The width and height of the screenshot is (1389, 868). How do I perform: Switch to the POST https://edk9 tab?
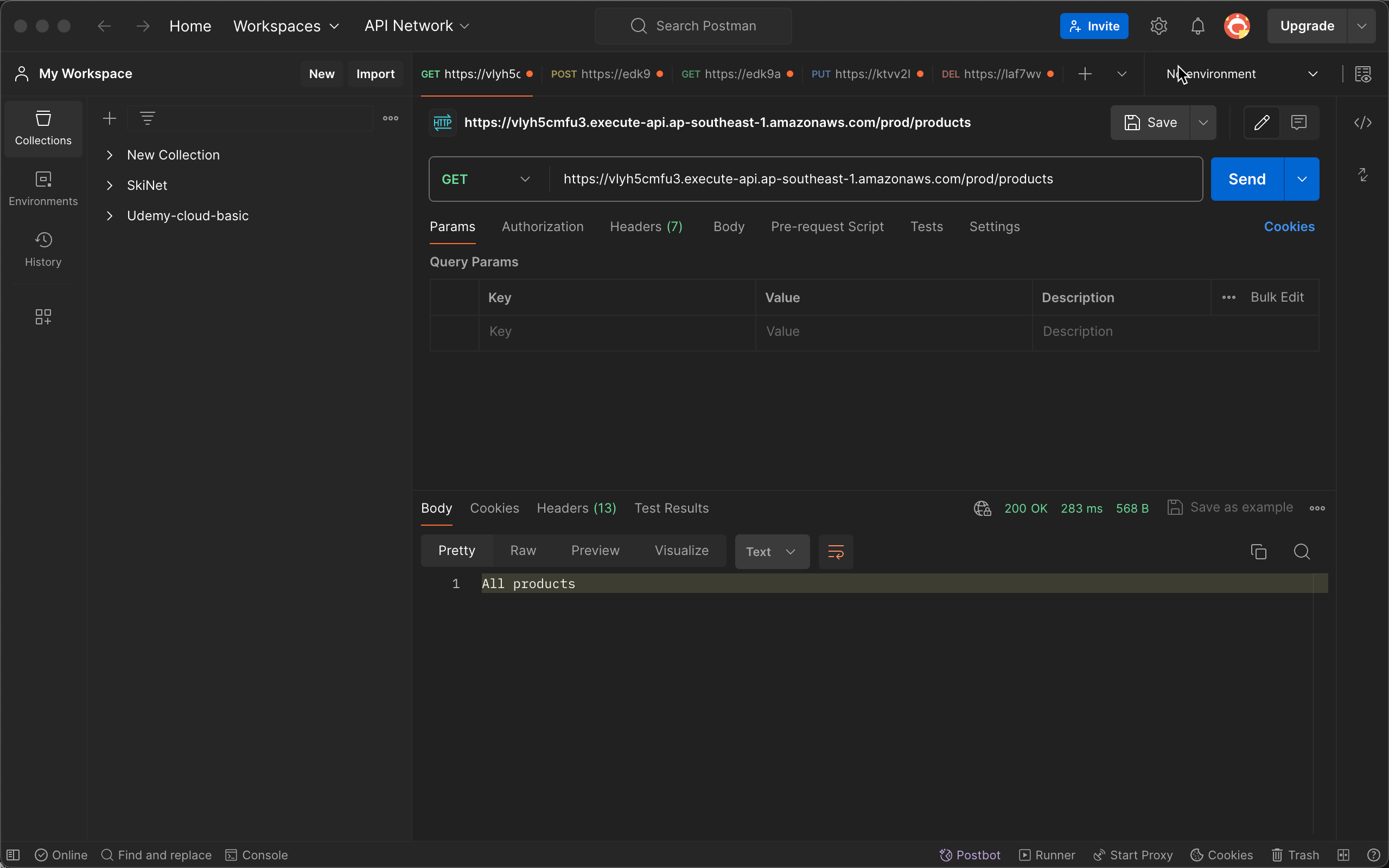[x=607, y=74]
